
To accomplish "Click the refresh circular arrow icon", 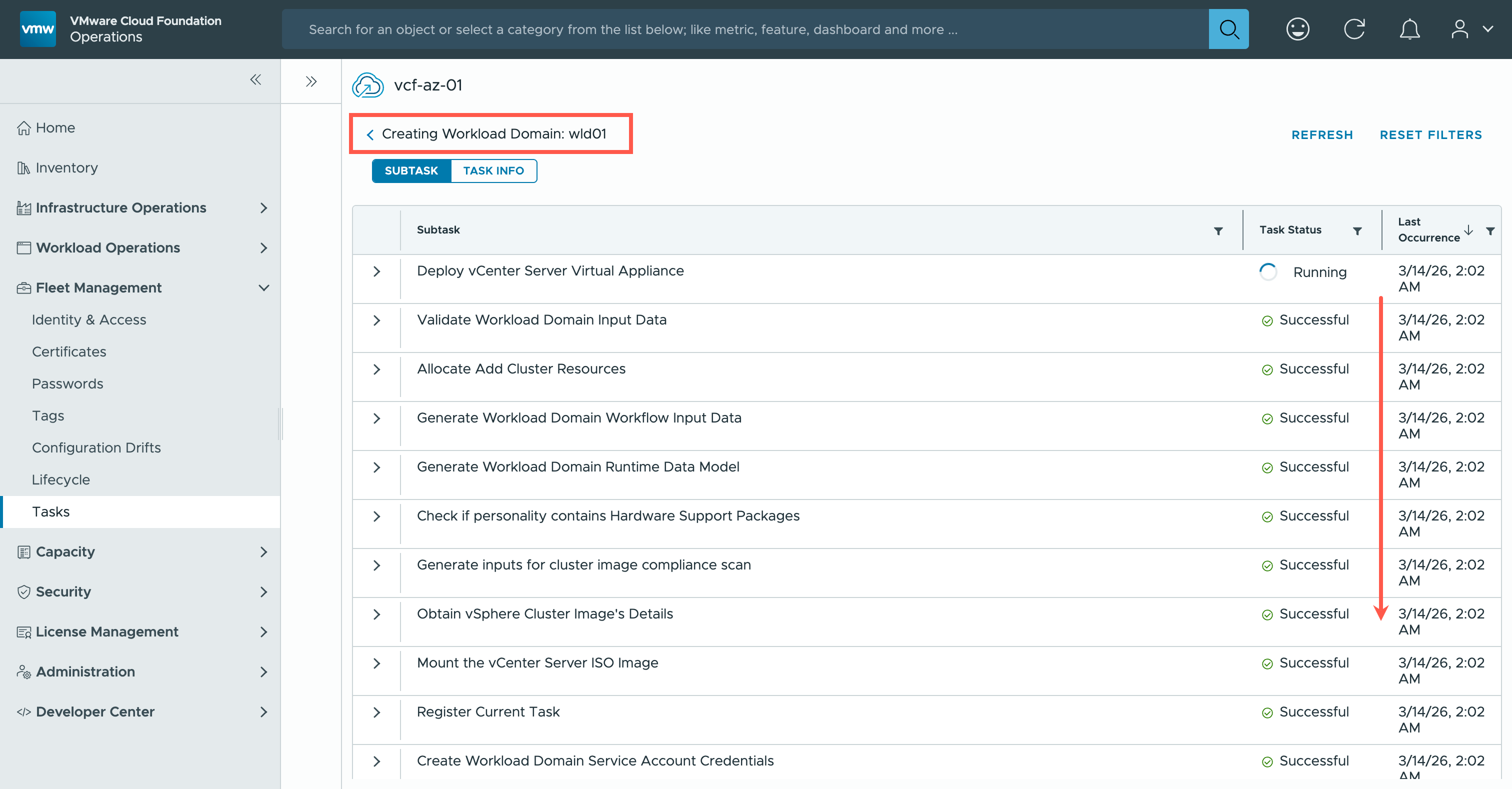I will pos(1353,29).
